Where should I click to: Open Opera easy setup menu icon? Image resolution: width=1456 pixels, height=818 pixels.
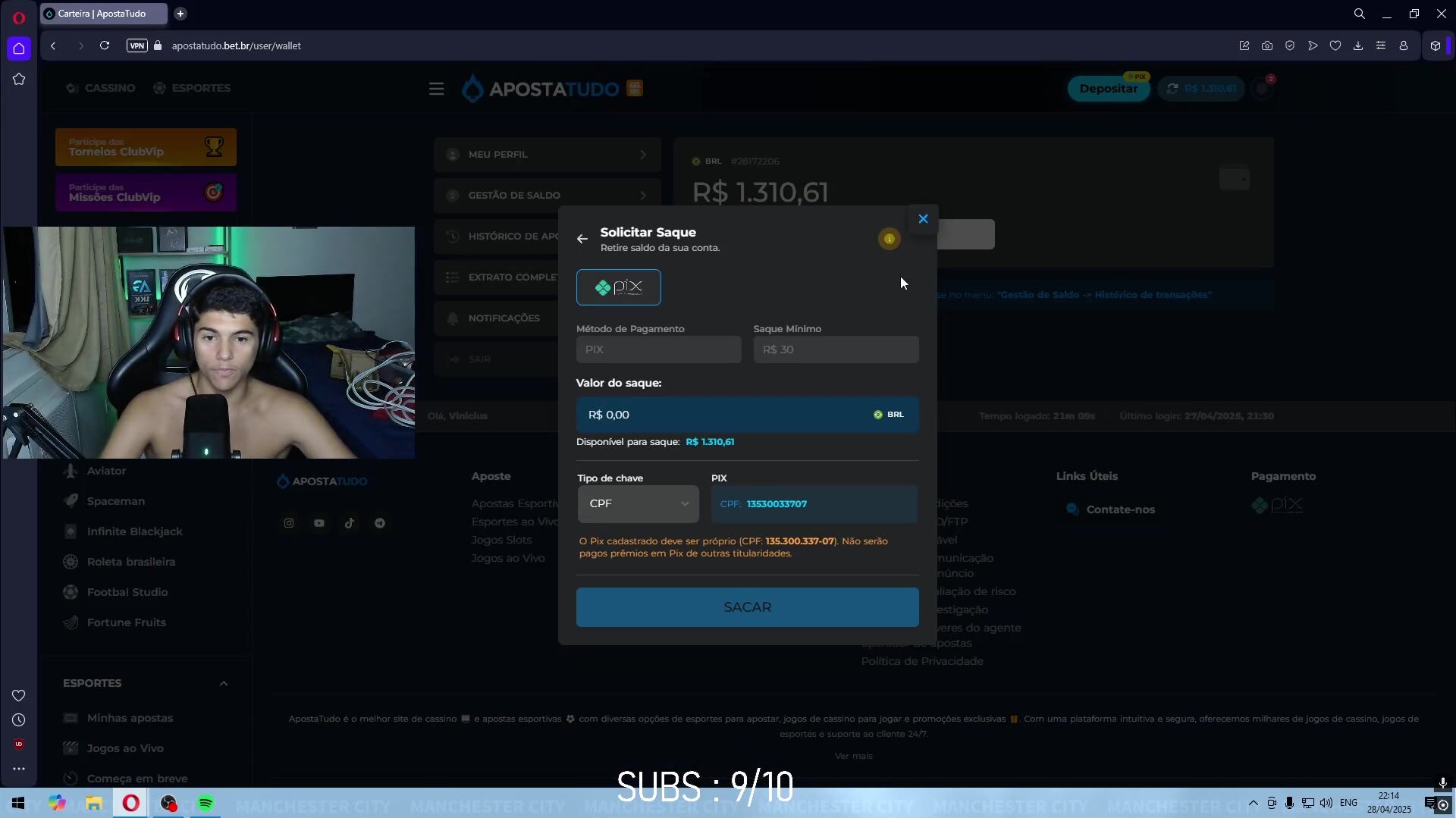coord(1381,45)
